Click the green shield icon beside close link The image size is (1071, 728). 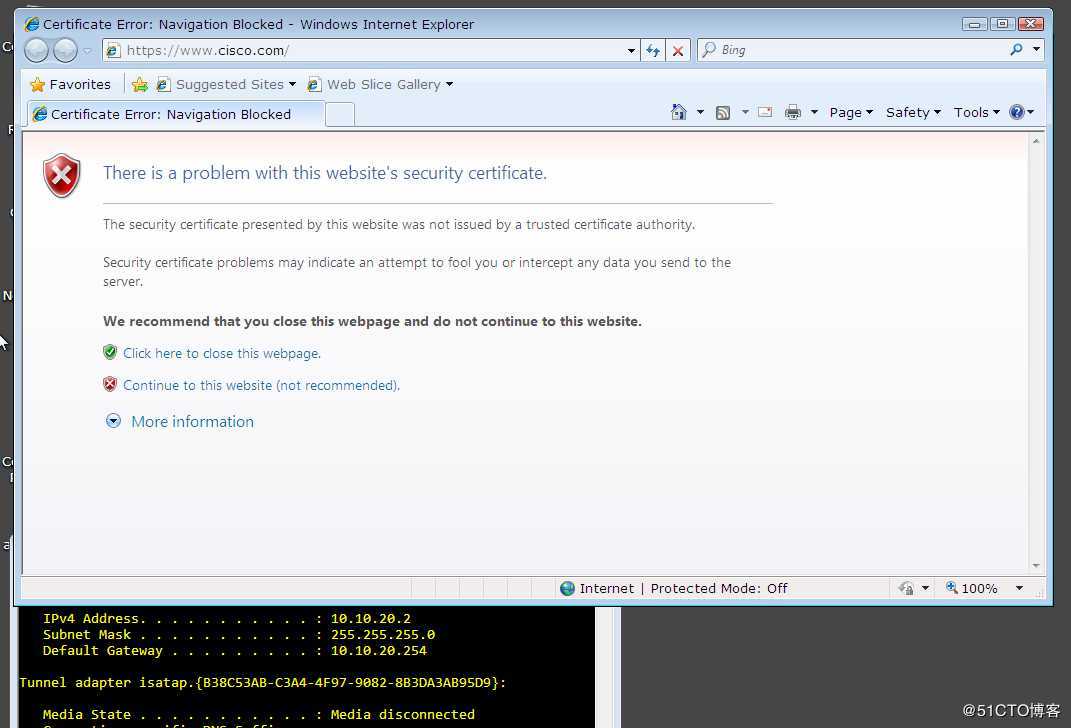coord(110,352)
